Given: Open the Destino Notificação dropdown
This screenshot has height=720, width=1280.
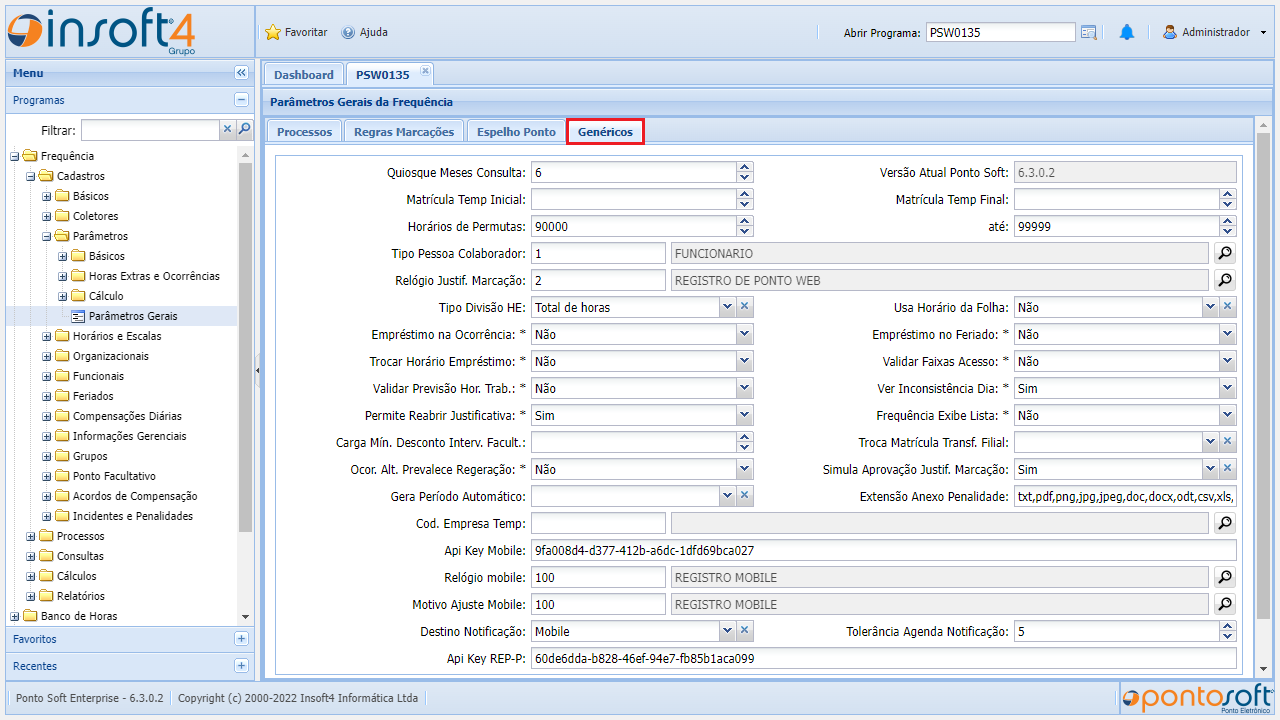Looking at the screenshot, I should tap(727, 631).
